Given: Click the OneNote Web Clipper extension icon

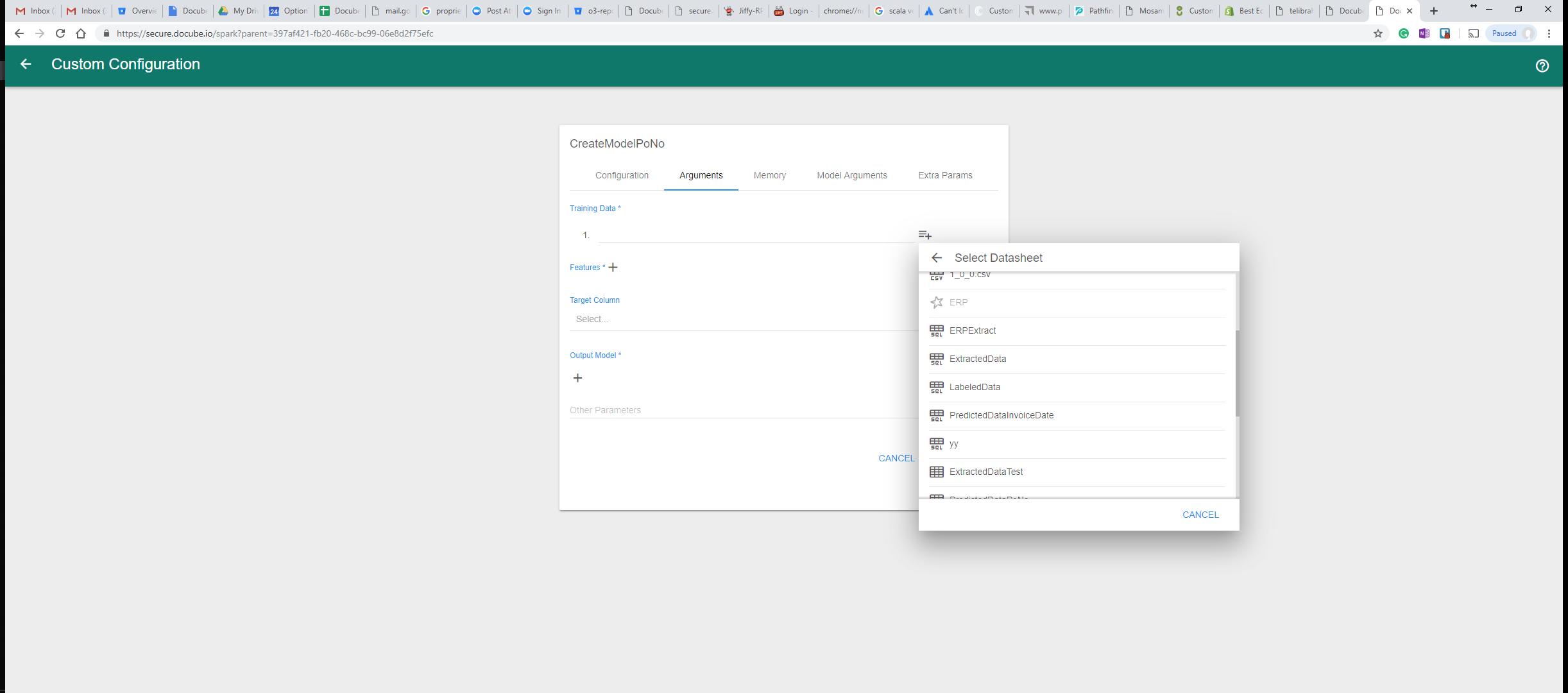Looking at the screenshot, I should pos(1424,33).
